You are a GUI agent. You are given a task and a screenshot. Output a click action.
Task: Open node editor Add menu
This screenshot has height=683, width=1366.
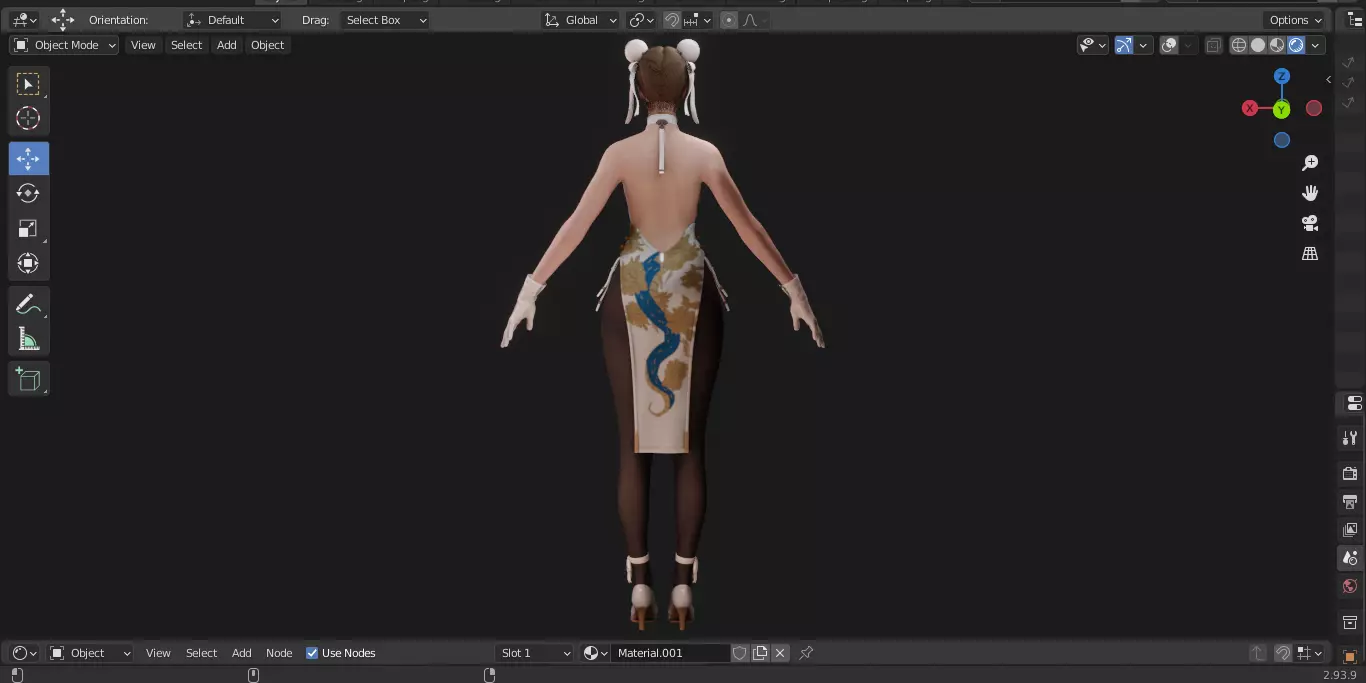[x=242, y=653]
